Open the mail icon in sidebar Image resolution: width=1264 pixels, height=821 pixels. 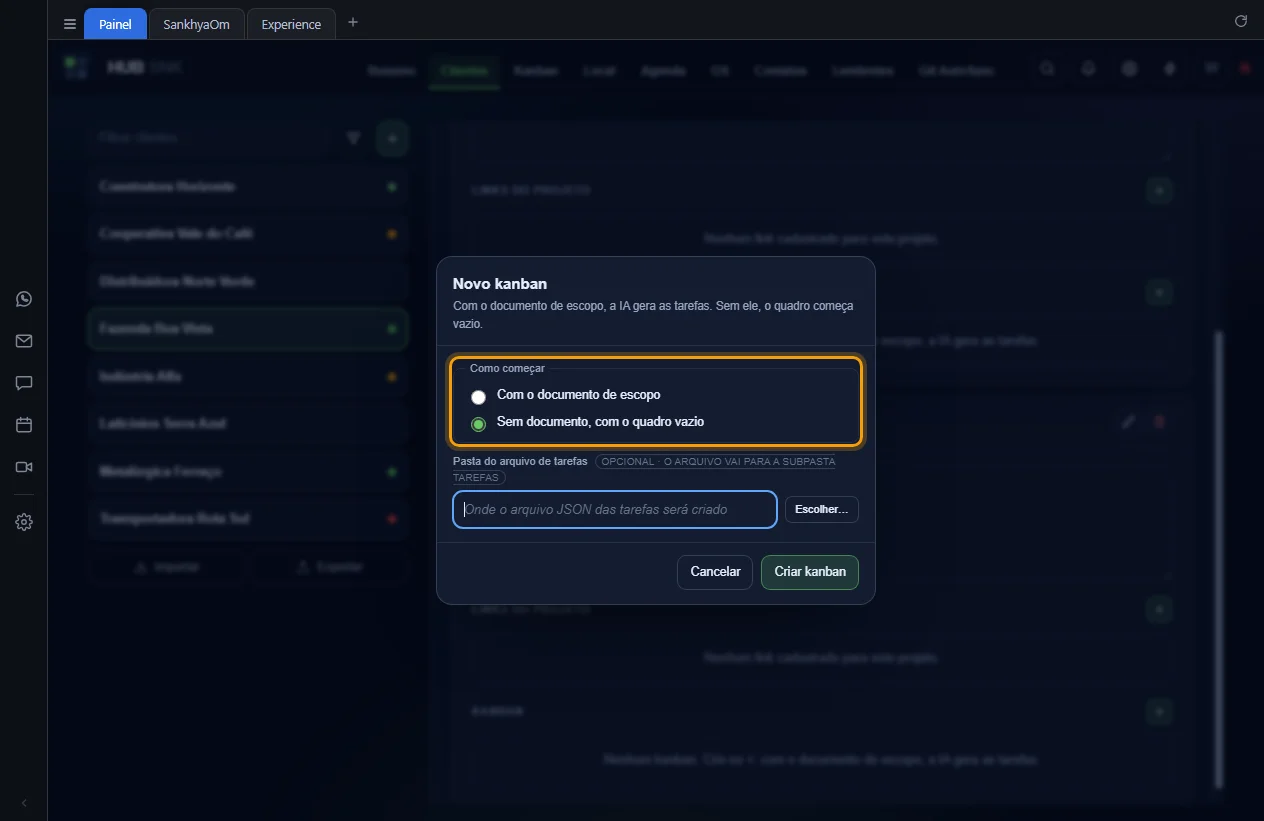(24, 341)
